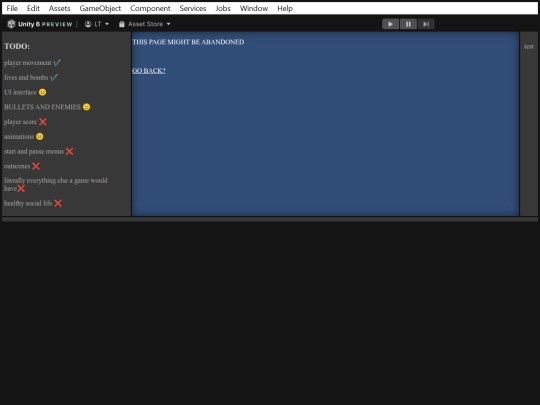Start Play mode with the Play button

point(390,24)
